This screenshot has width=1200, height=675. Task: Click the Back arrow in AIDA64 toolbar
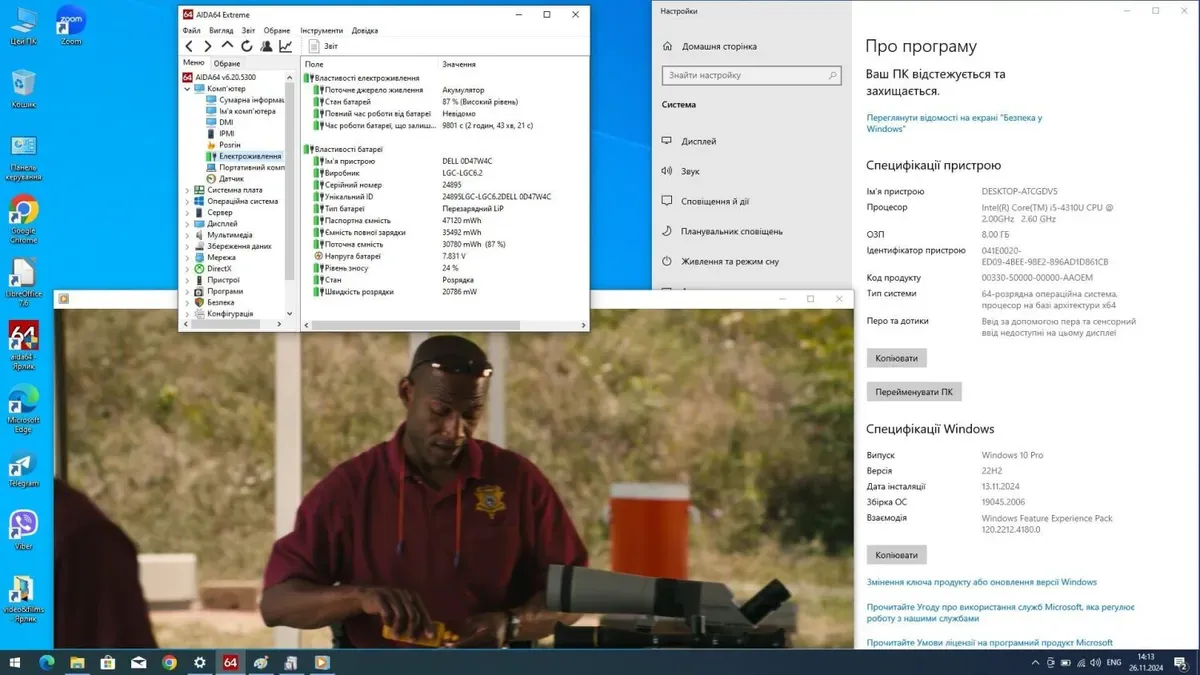pyautogui.click(x=189, y=46)
